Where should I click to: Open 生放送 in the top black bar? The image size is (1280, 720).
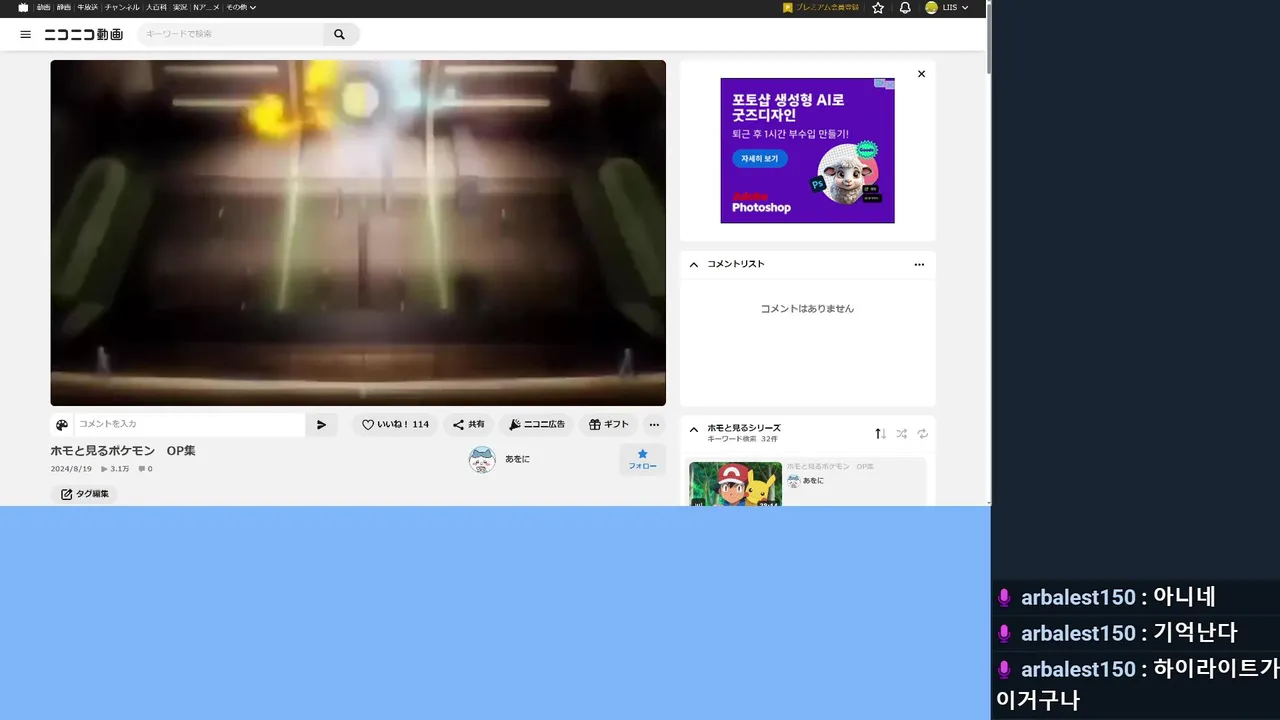[x=88, y=7]
